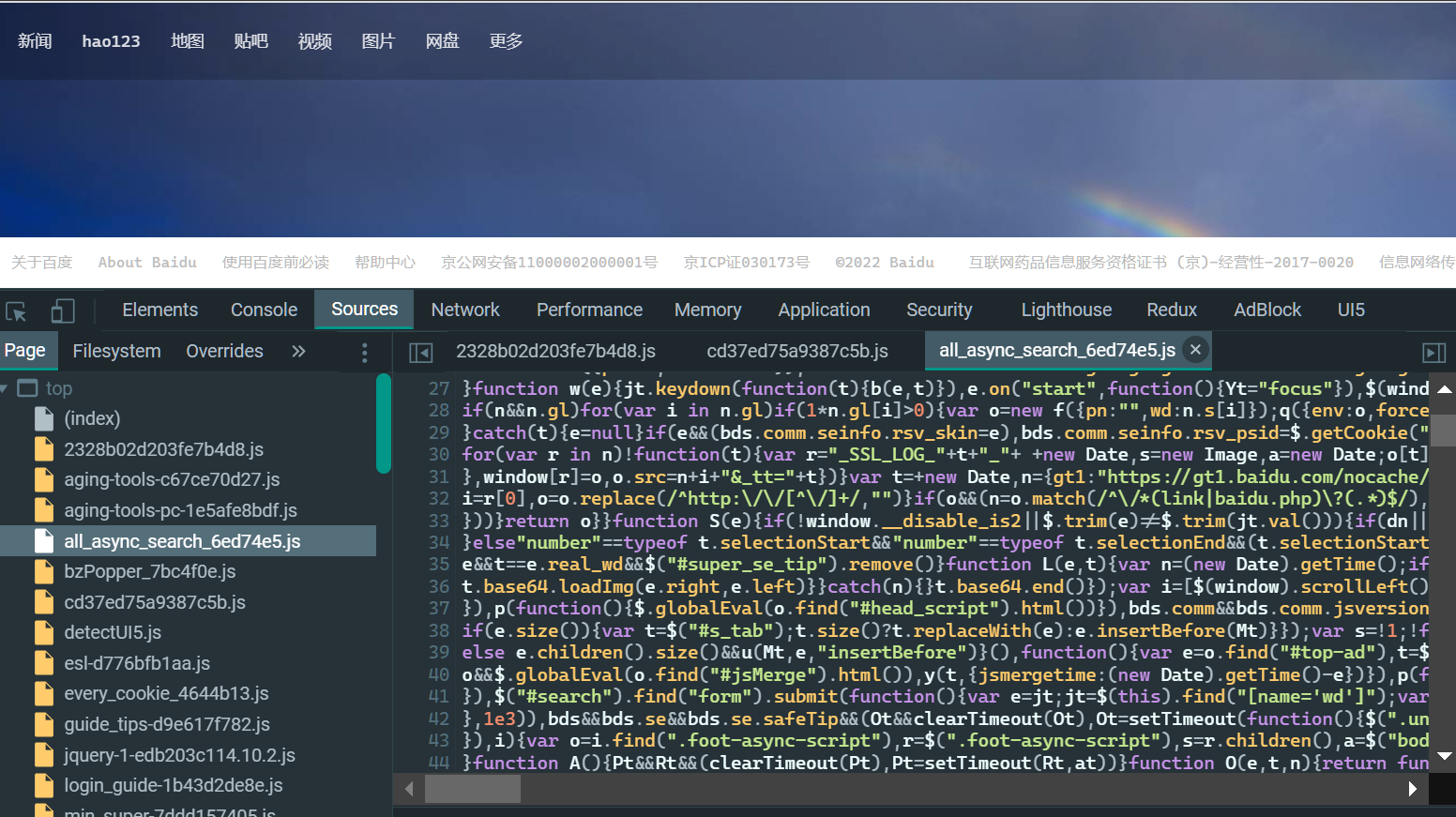Open the Lighthouse tab
1456x817 pixels.
[1066, 310]
